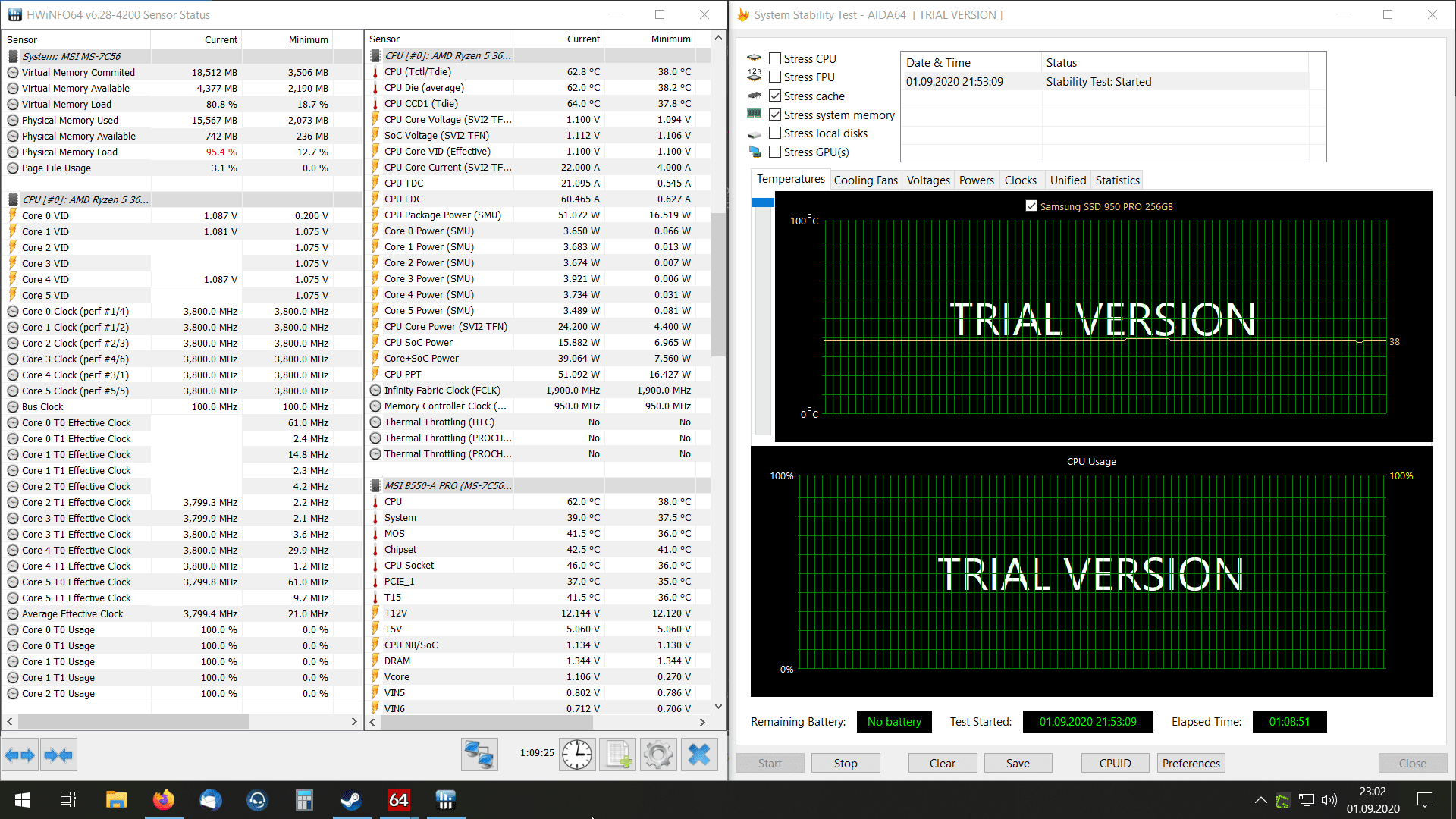Click HWiNFO collapse layout arrows icon
Image resolution: width=1456 pixels, height=819 pixels.
(58, 755)
